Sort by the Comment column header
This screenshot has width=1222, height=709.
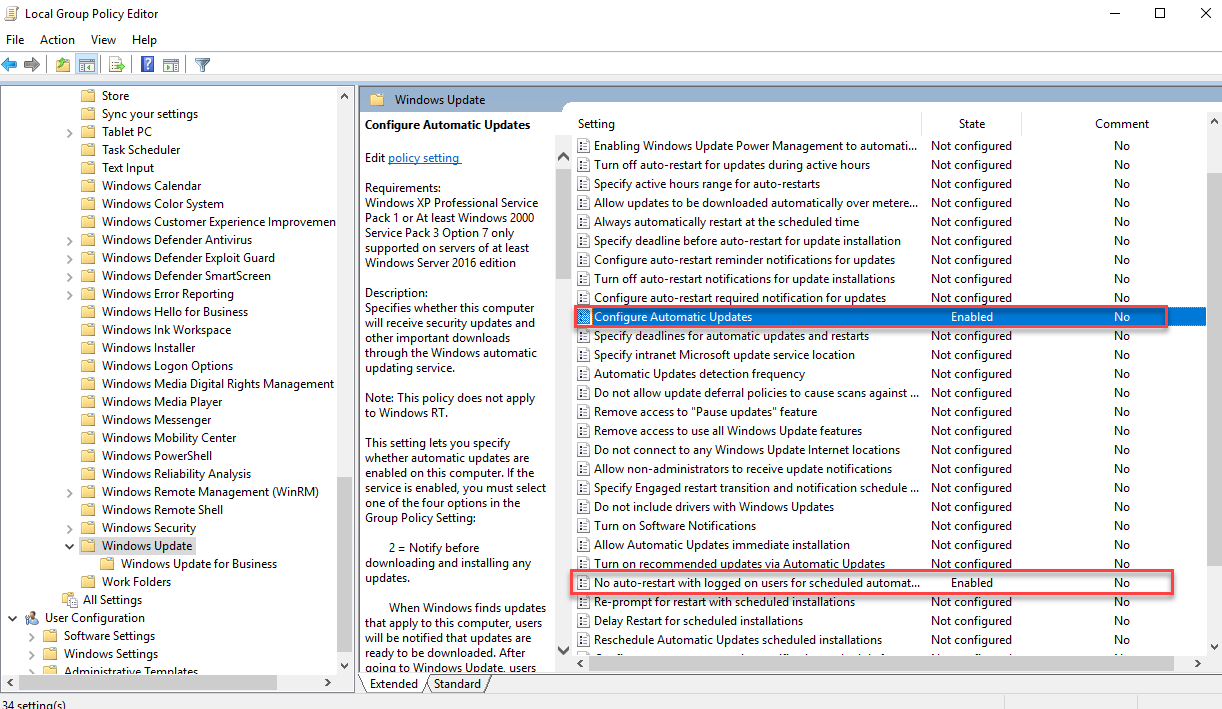point(1122,124)
